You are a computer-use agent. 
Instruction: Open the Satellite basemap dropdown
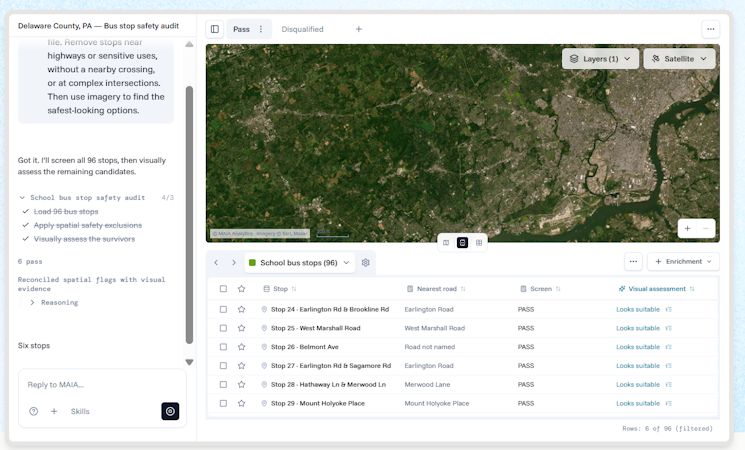[679, 59]
